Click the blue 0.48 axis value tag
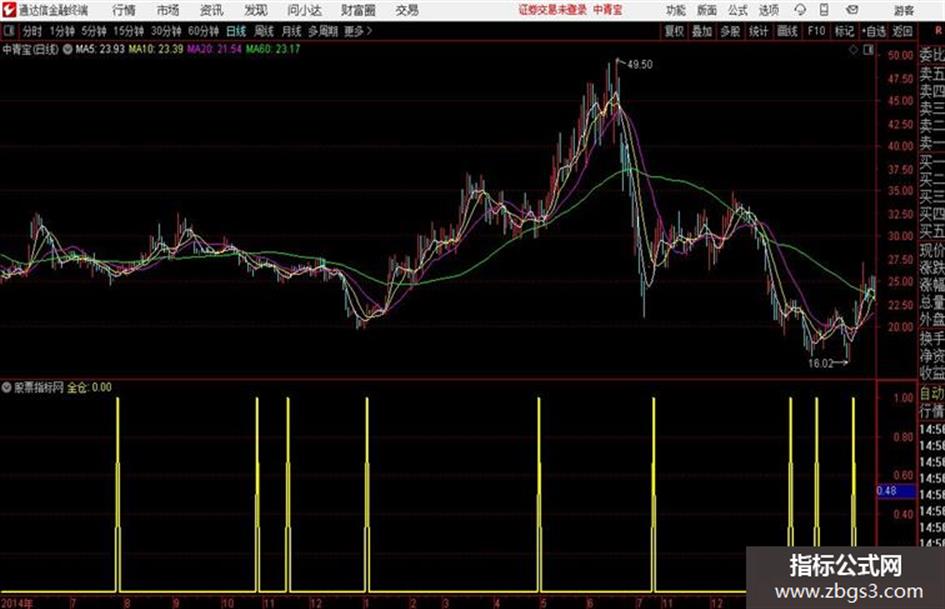Screen dimensions: 945x609 [x=895, y=491]
